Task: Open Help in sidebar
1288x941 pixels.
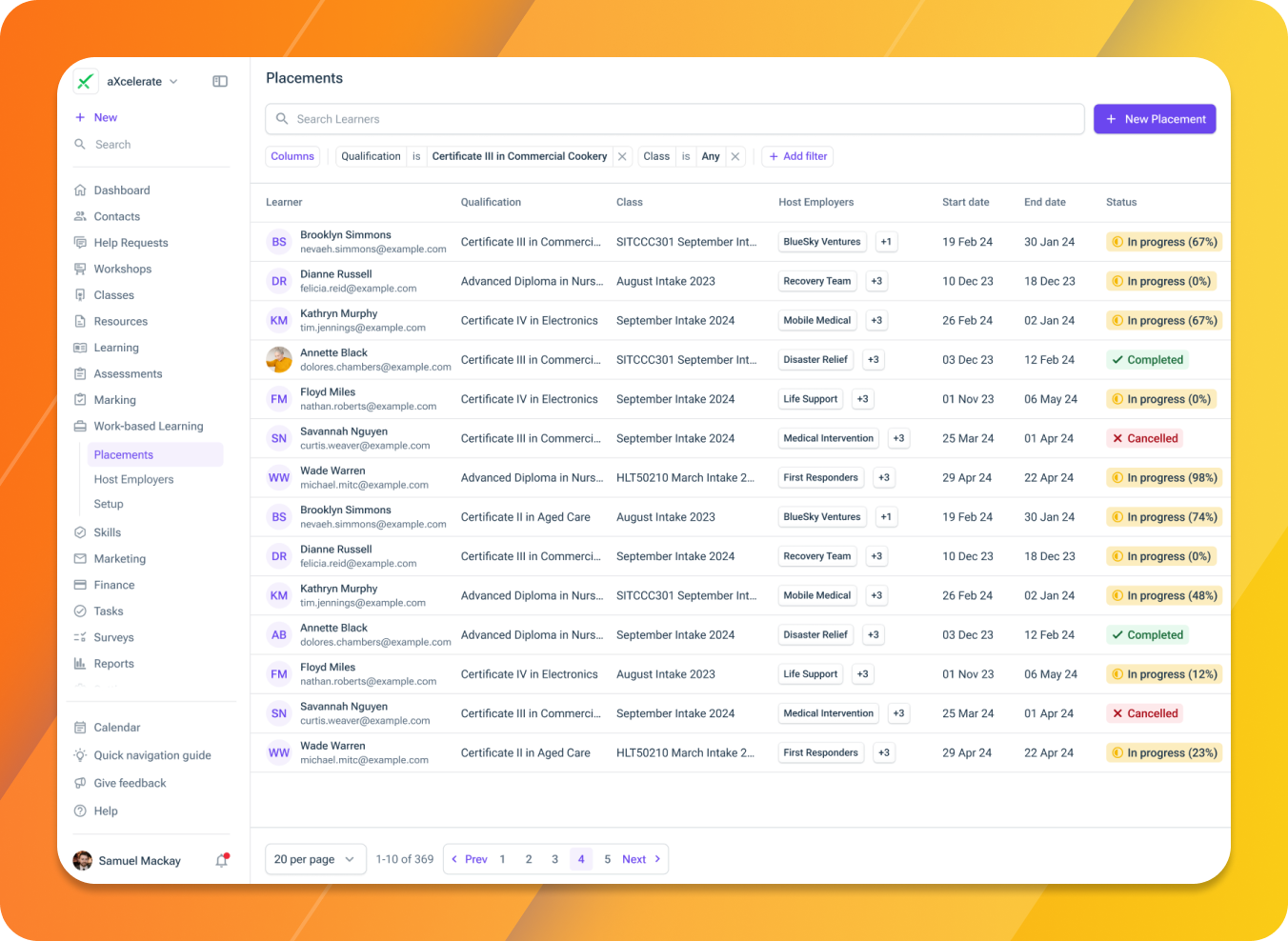Action: click(106, 811)
